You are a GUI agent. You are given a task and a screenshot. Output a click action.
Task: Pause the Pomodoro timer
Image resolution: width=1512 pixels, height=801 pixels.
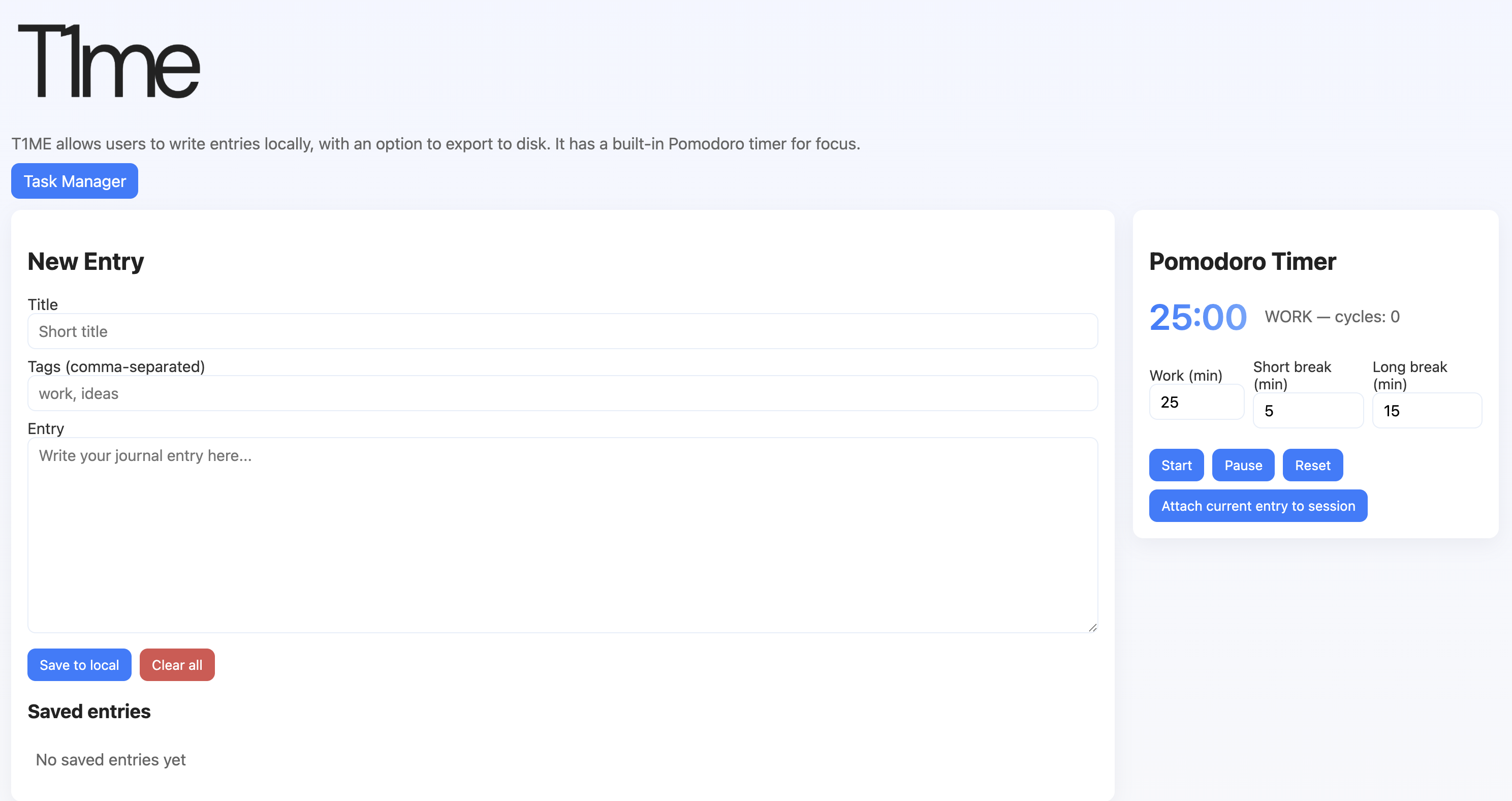pos(1243,465)
